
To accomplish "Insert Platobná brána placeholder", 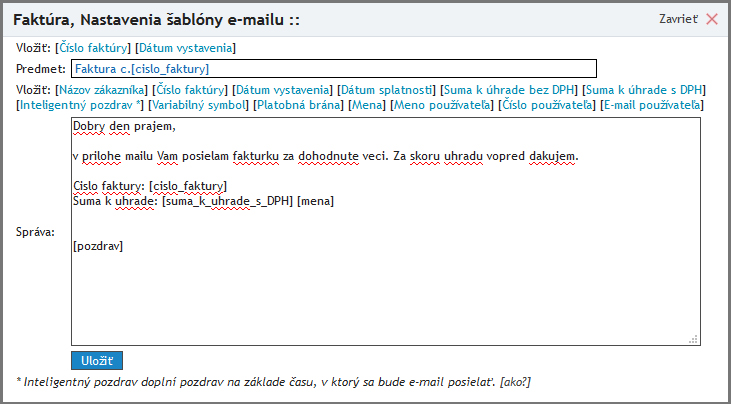I will click(299, 104).
